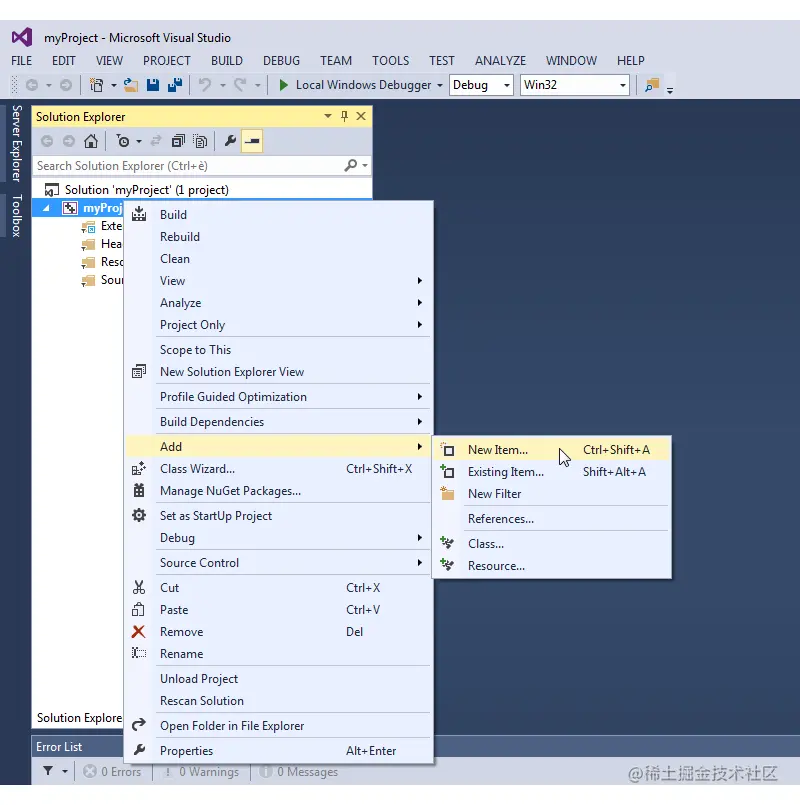Click the Undo toolbar icon
Viewport: 800px width, 805px height.
coord(205,85)
